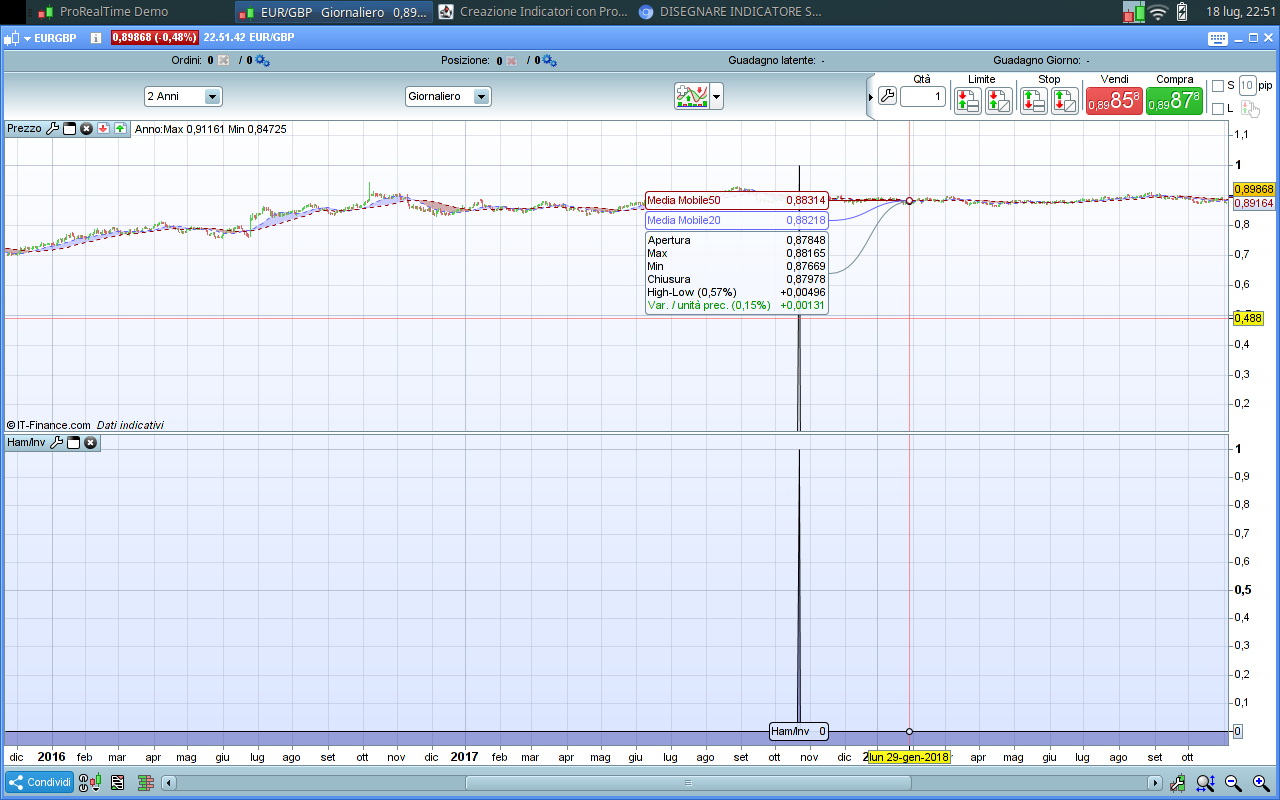1280x800 pixels.
Task: Expand the indicators dropdown arrow
Action: (x=716, y=97)
